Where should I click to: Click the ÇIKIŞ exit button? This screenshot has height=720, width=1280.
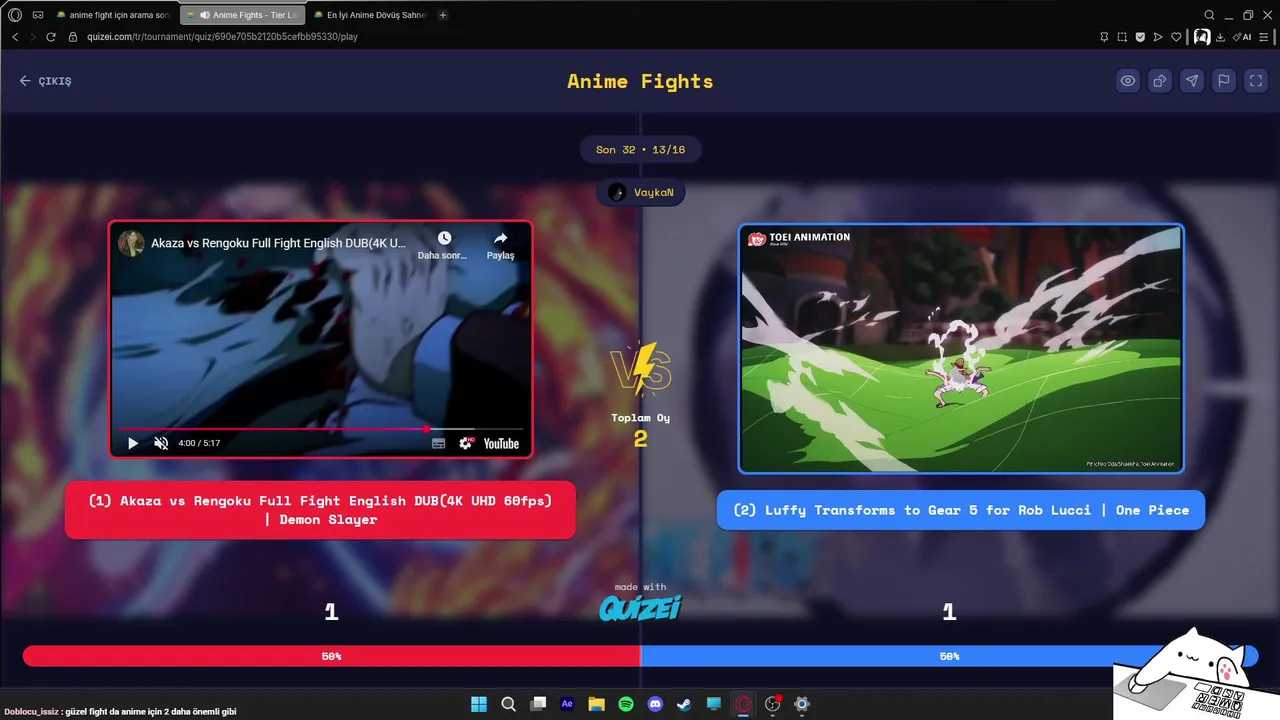pyautogui.click(x=46, y=81)
